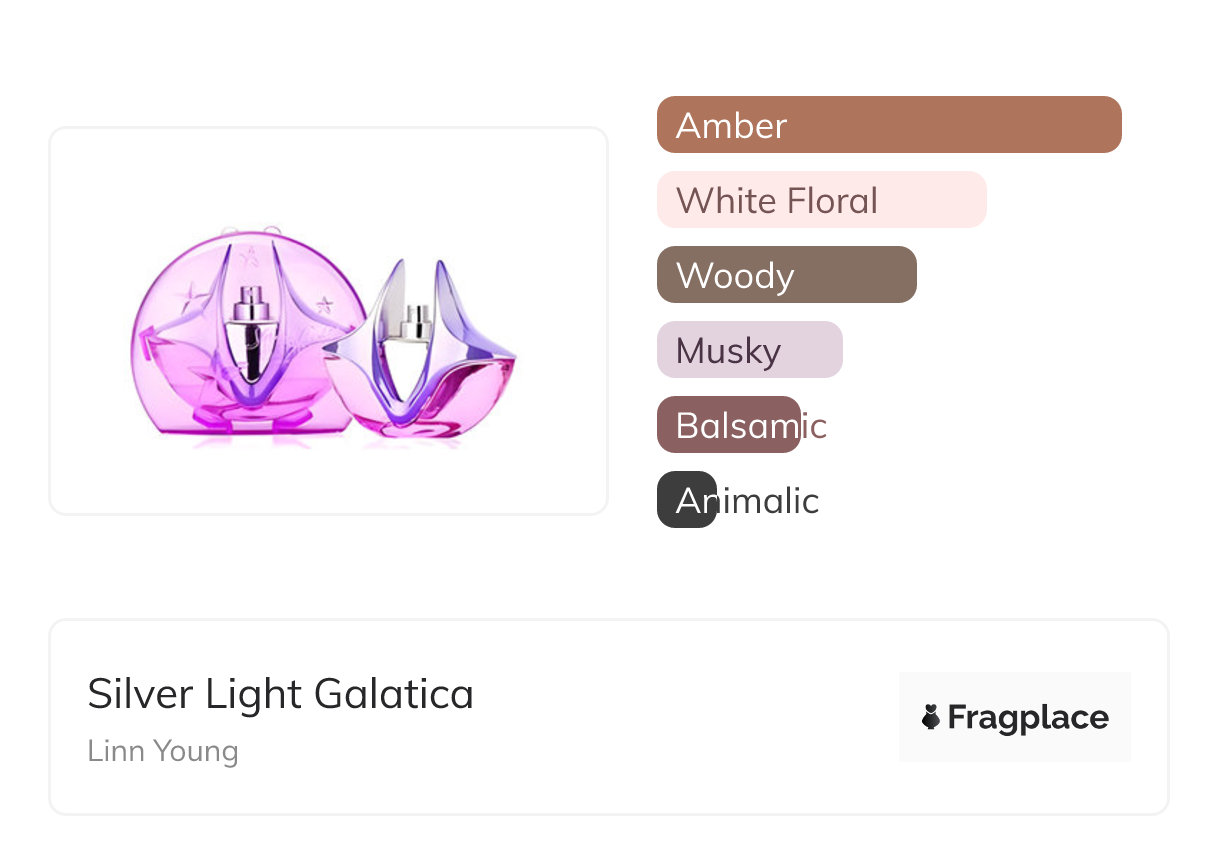Click the Amber text label
The image size is (1218, 864).
pos(731,126)
